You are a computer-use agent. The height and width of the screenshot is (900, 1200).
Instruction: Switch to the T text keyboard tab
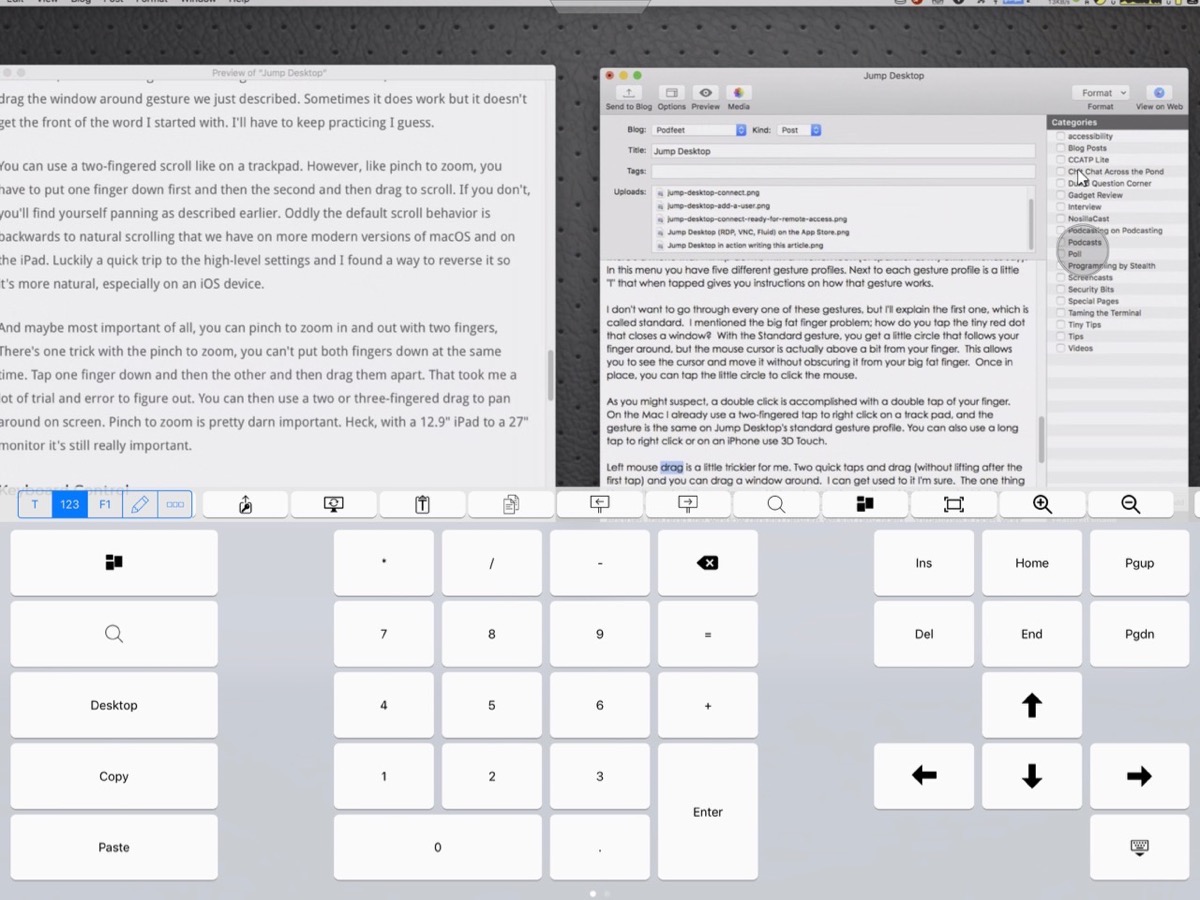point(35,505)
